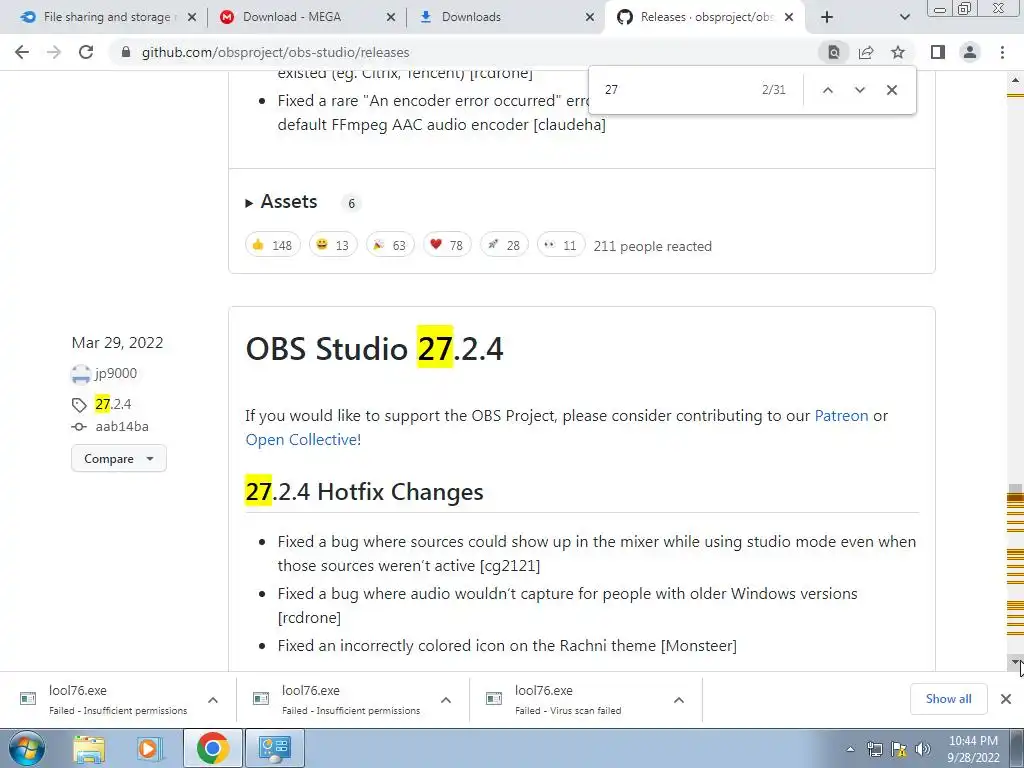Open Chrome three-dot menu
Viewport: 1024px width, 768px height.
(x=1002, y=52)
